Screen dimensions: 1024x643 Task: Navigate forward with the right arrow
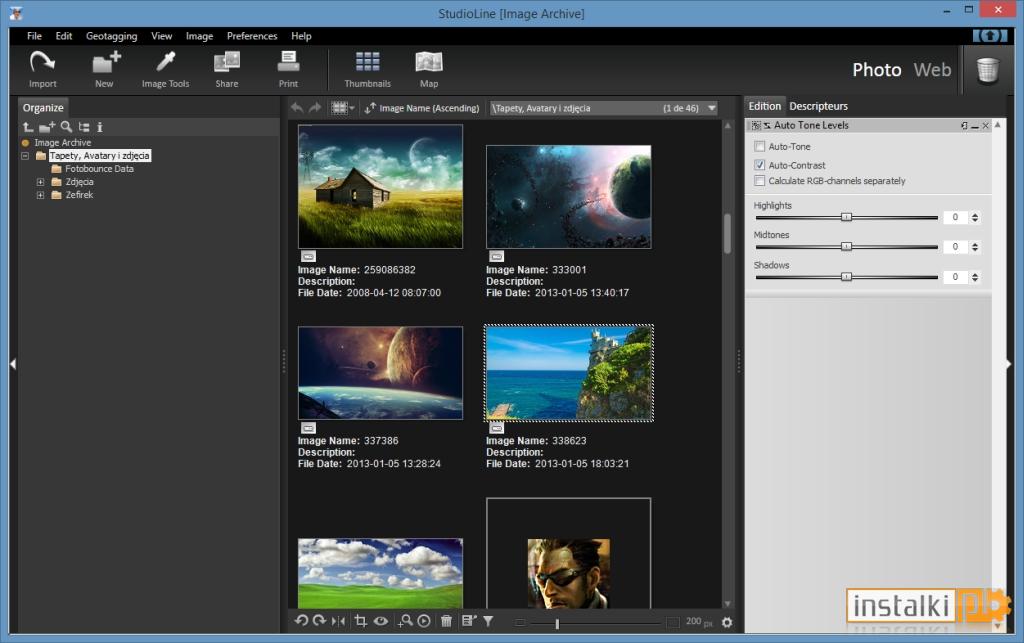click(x=315, y=108)
